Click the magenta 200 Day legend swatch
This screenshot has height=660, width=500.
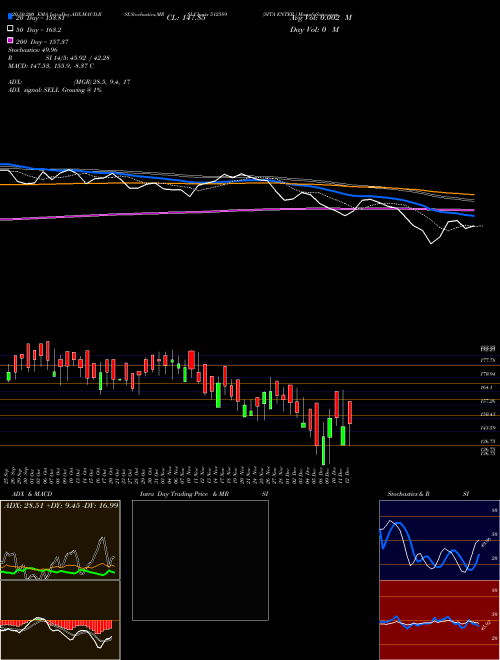[x=11, y=40]
